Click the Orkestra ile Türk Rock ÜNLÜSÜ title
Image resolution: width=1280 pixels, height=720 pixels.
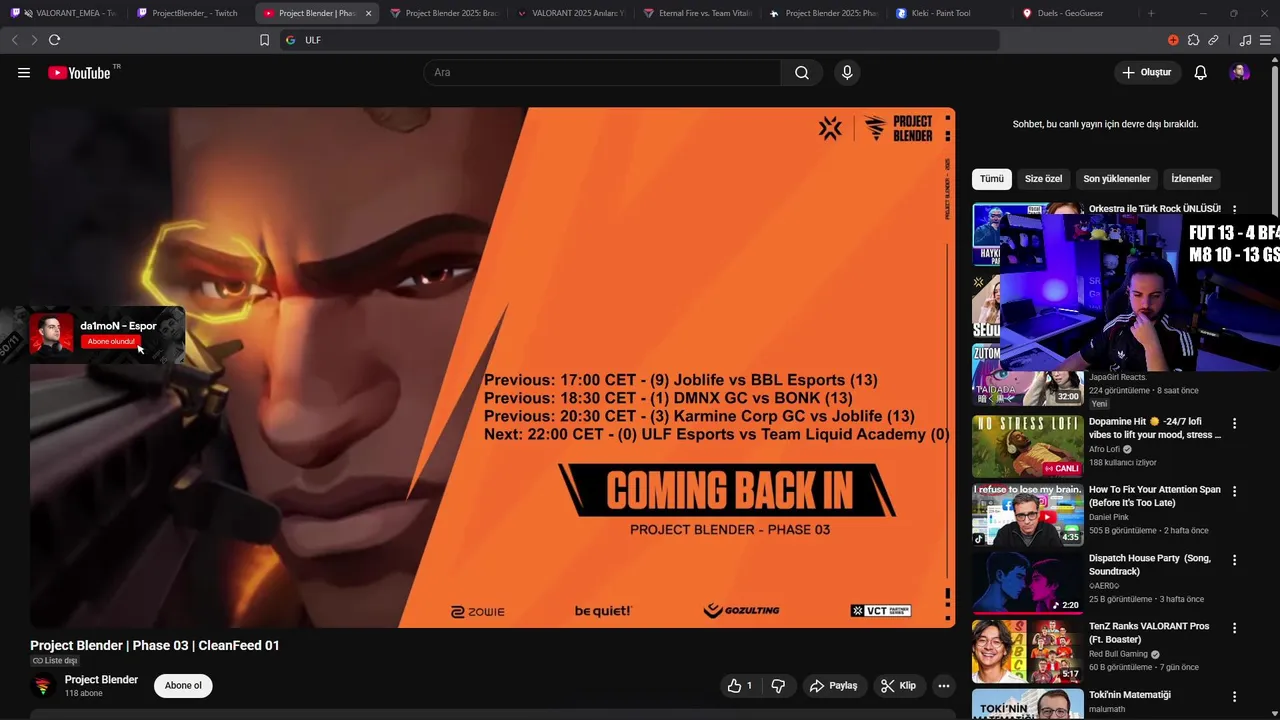1155,209
